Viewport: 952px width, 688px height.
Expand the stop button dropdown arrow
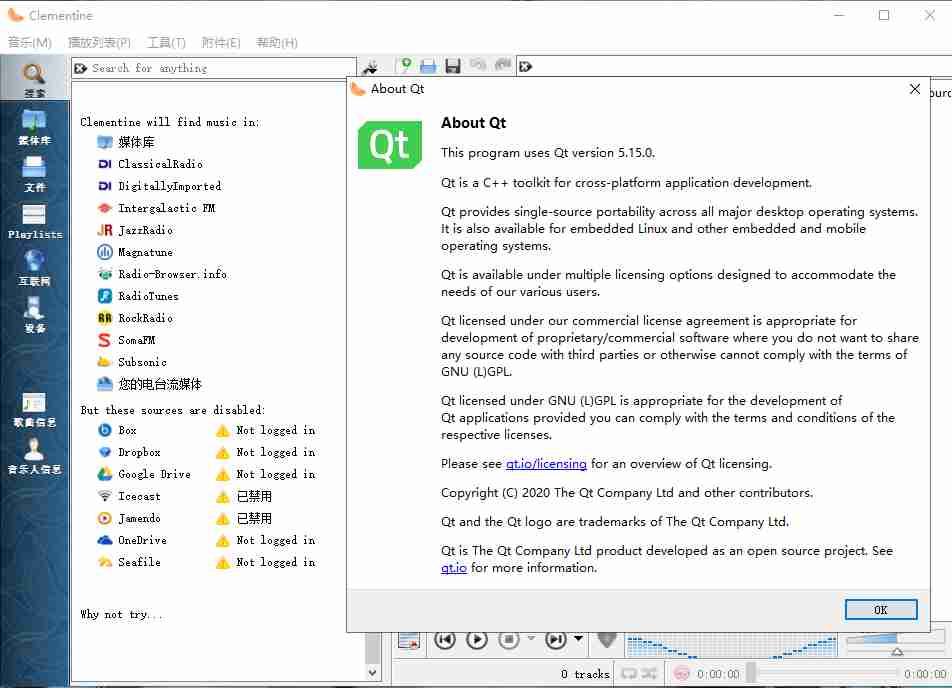coord(531,639)
